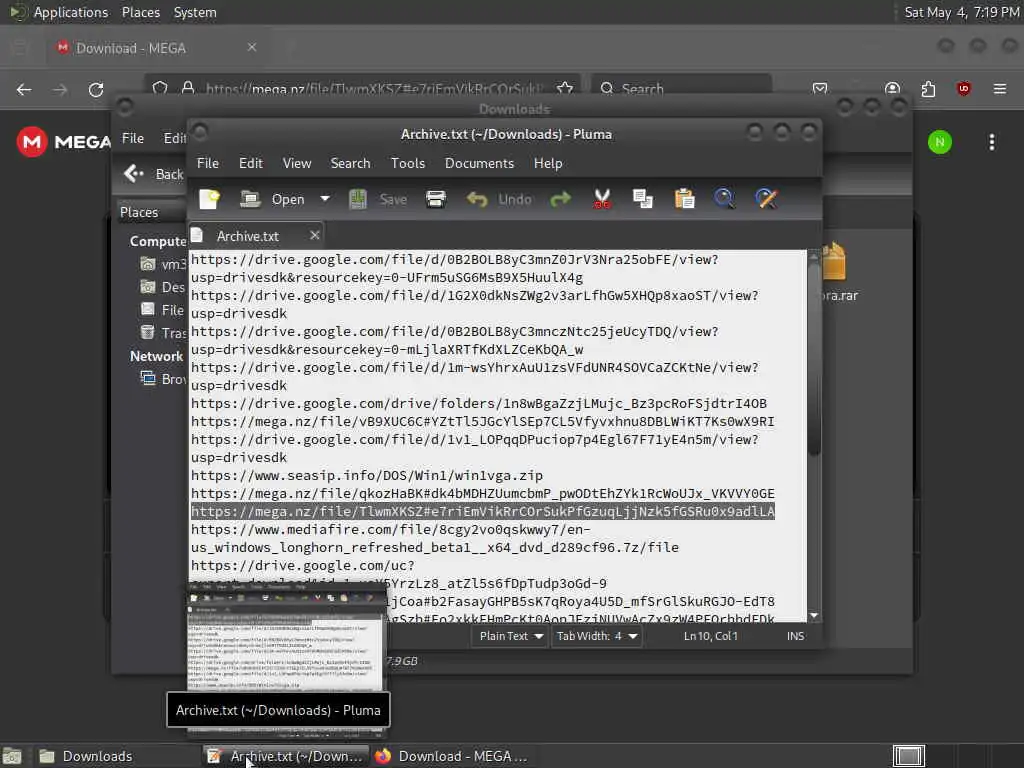Click the green N account avatar on MEGA

940,142
